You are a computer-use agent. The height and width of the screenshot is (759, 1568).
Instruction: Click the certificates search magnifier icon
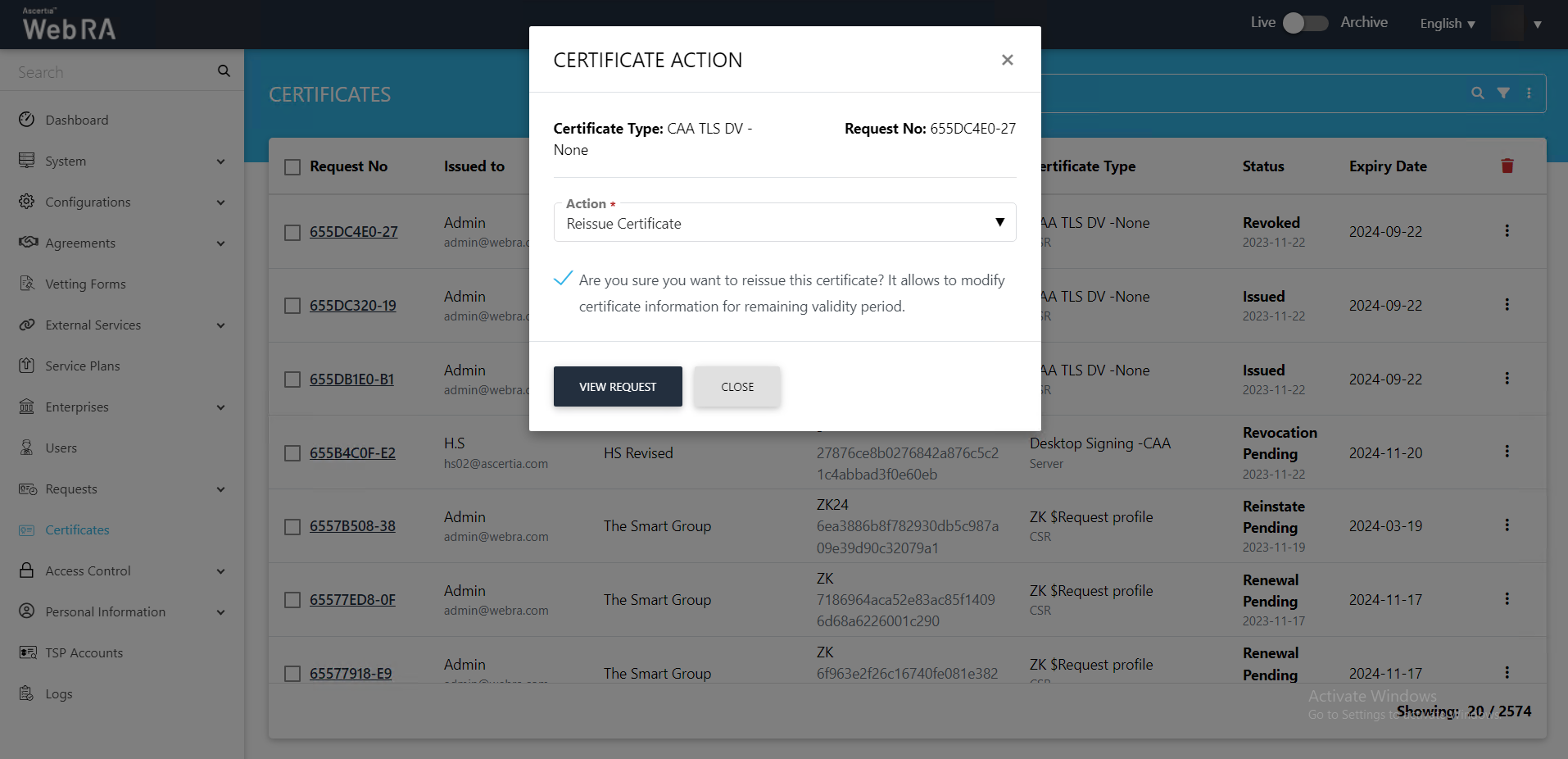pyautogui.click(x=1477, y=93)
